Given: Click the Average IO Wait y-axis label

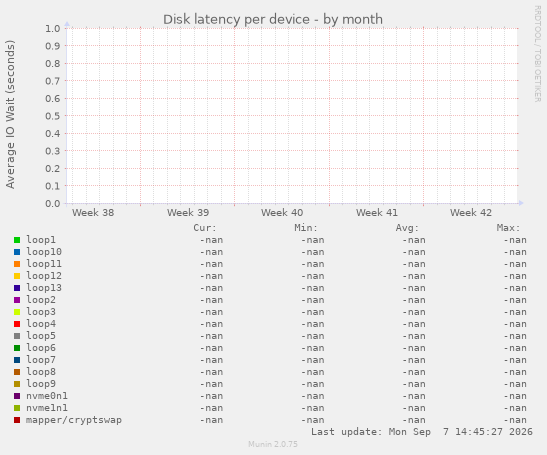Looking at the screenshot, I should [x=10, y=114].
